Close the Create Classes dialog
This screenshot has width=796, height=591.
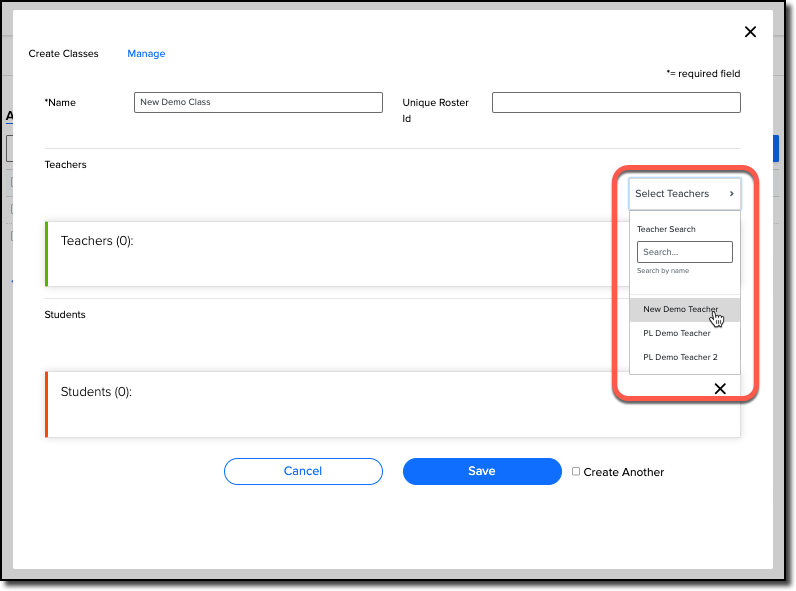[x=750, y=32]
